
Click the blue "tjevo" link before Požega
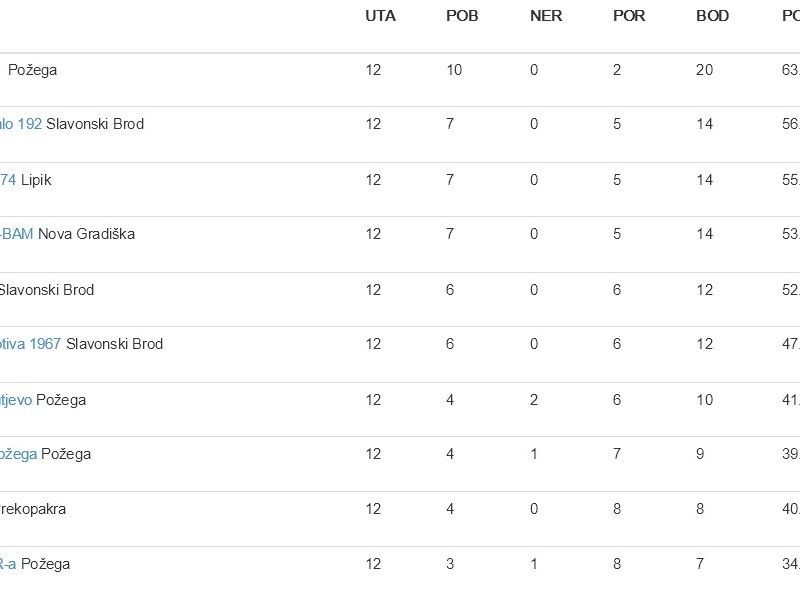pos(16,400)
